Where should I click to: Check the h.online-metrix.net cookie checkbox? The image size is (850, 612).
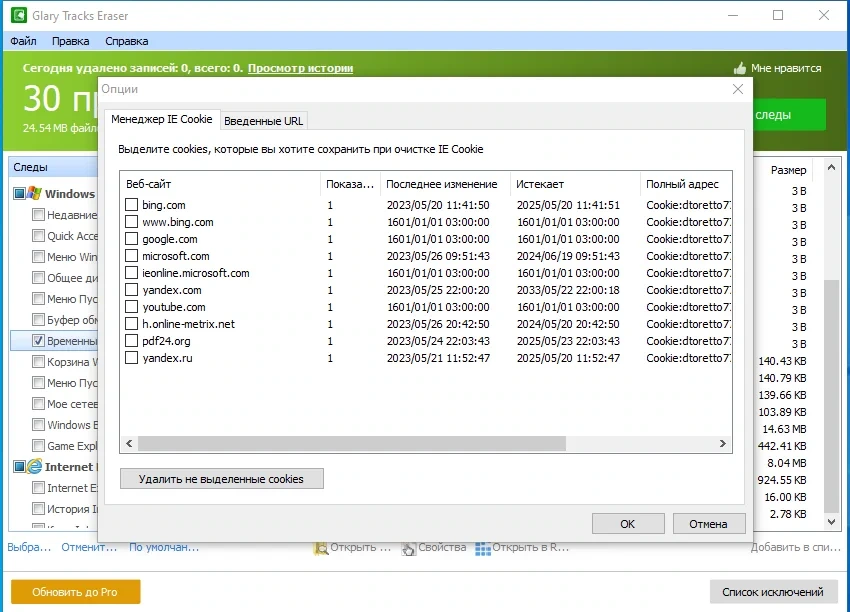pyautogui.click(x=131, y=324)
